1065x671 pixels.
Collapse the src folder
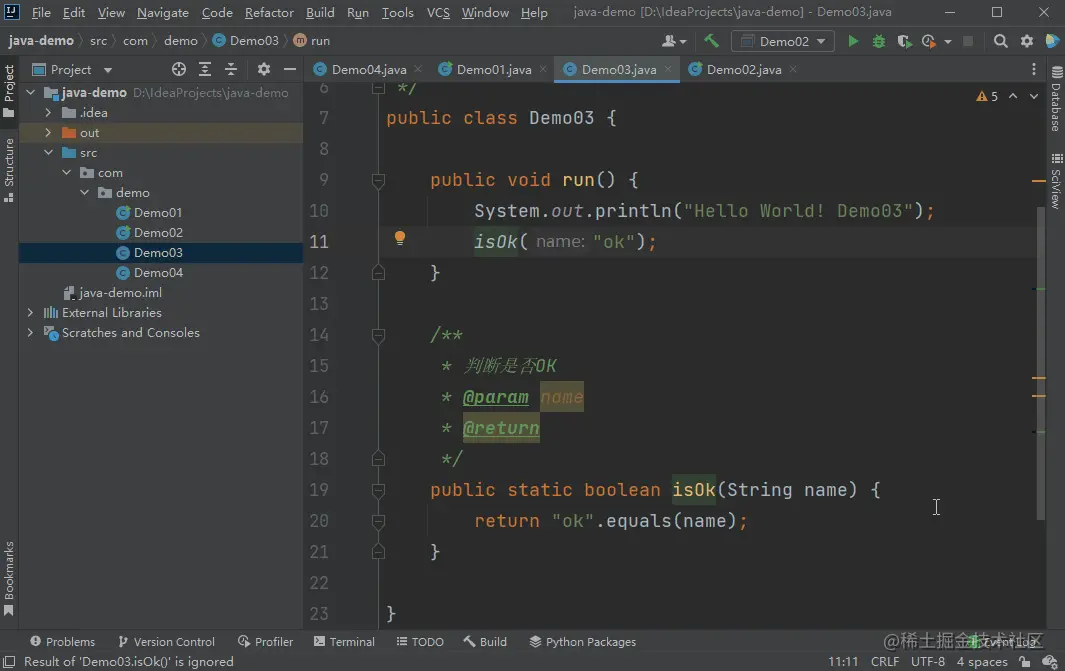click(x=48, y=153)
